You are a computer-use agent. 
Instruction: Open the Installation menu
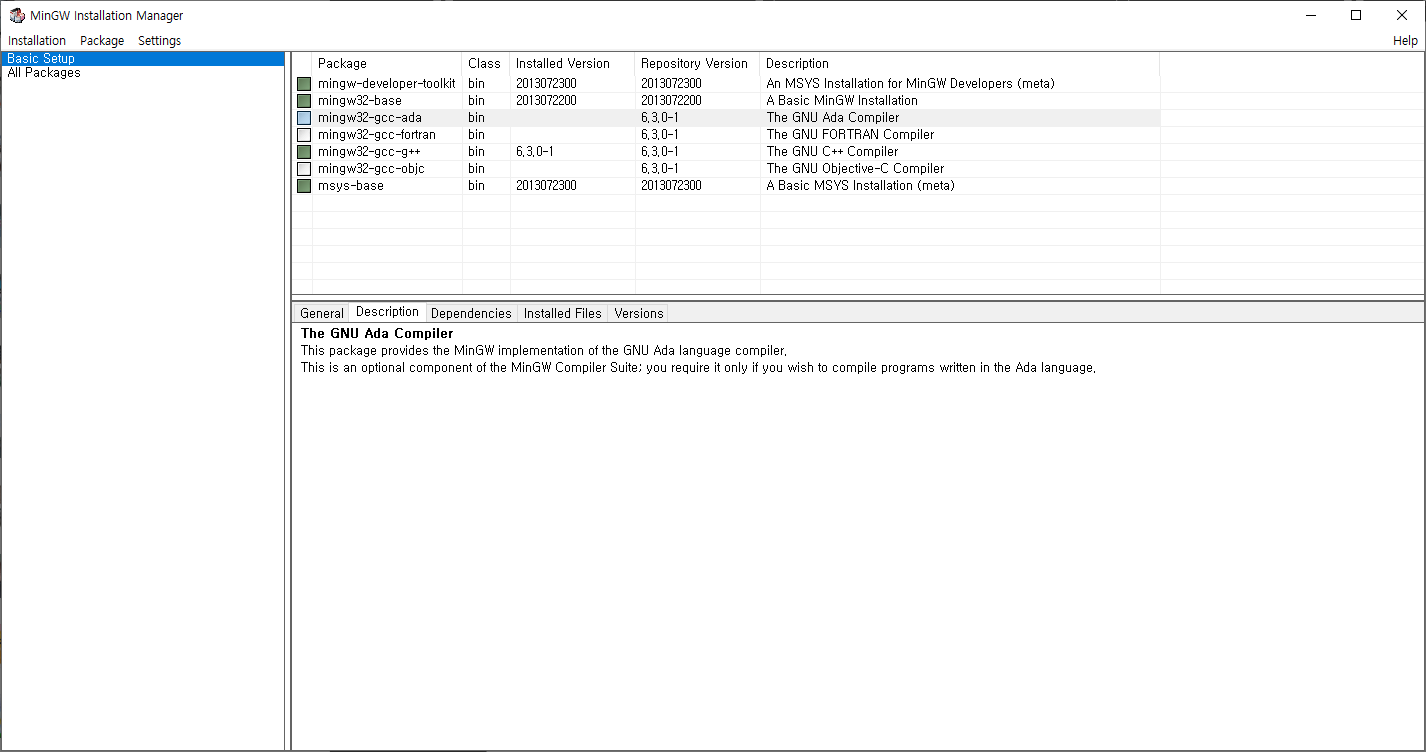37,41
